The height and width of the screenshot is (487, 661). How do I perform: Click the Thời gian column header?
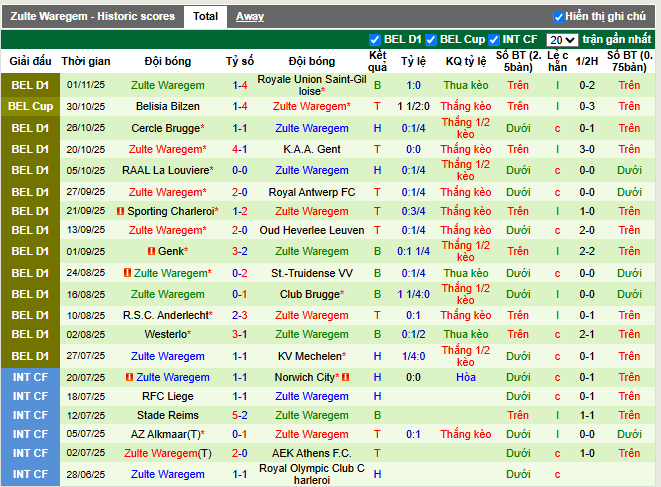point(86,61)
